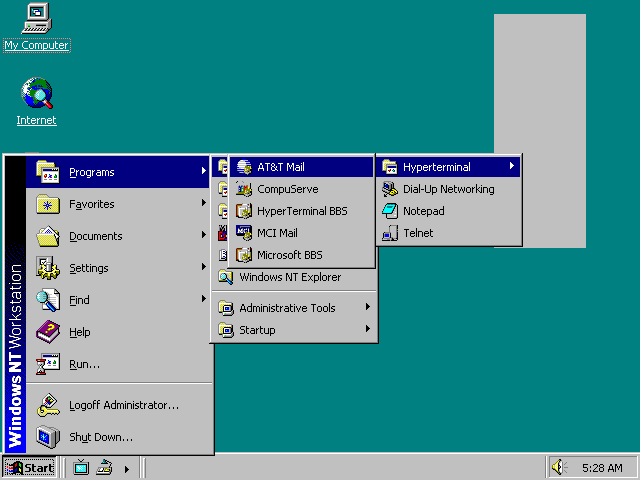
Task: Click the Microsoft BBS icon
Action: click(244, 255)
